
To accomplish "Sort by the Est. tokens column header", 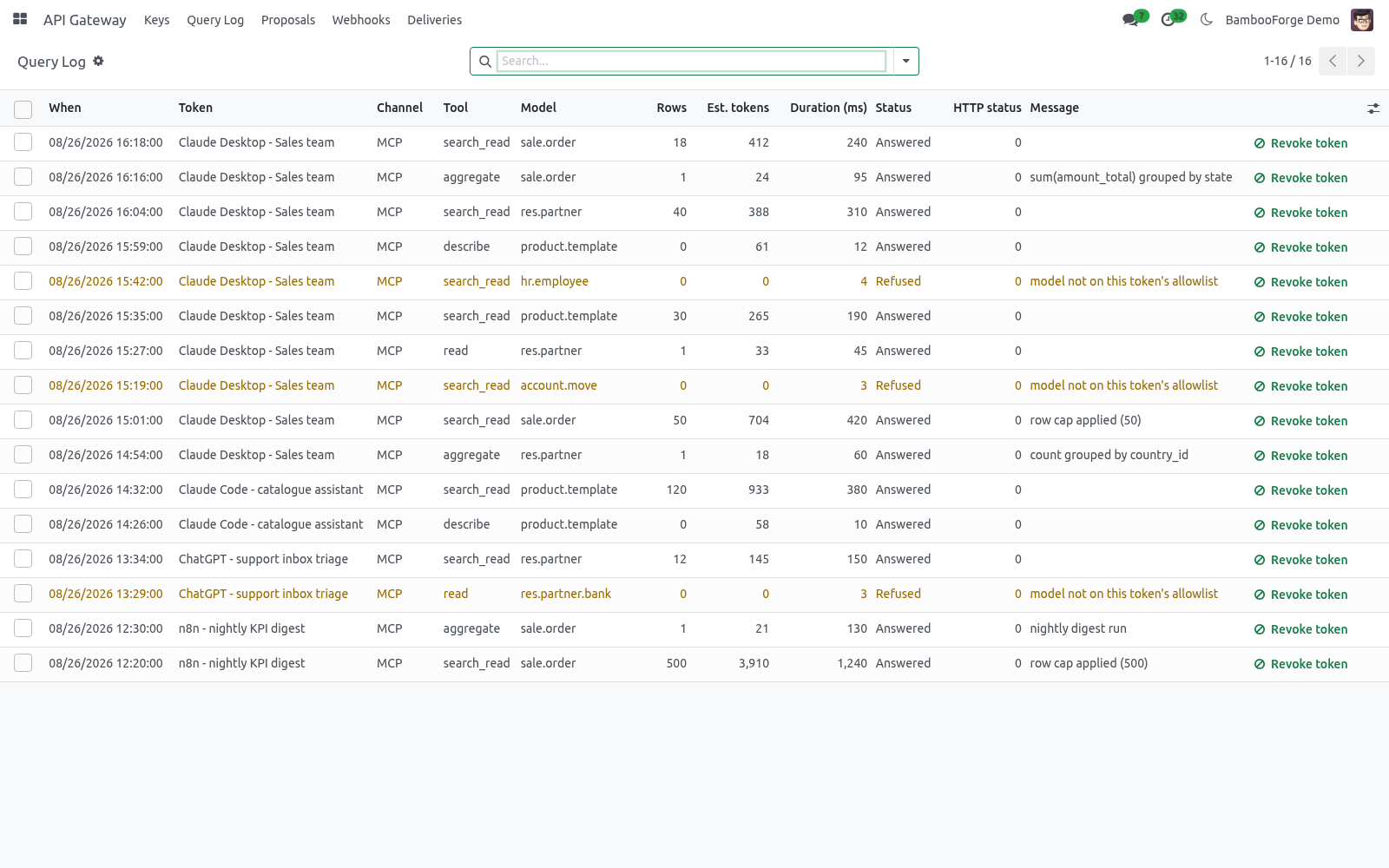I will click(x=738, y=108).
